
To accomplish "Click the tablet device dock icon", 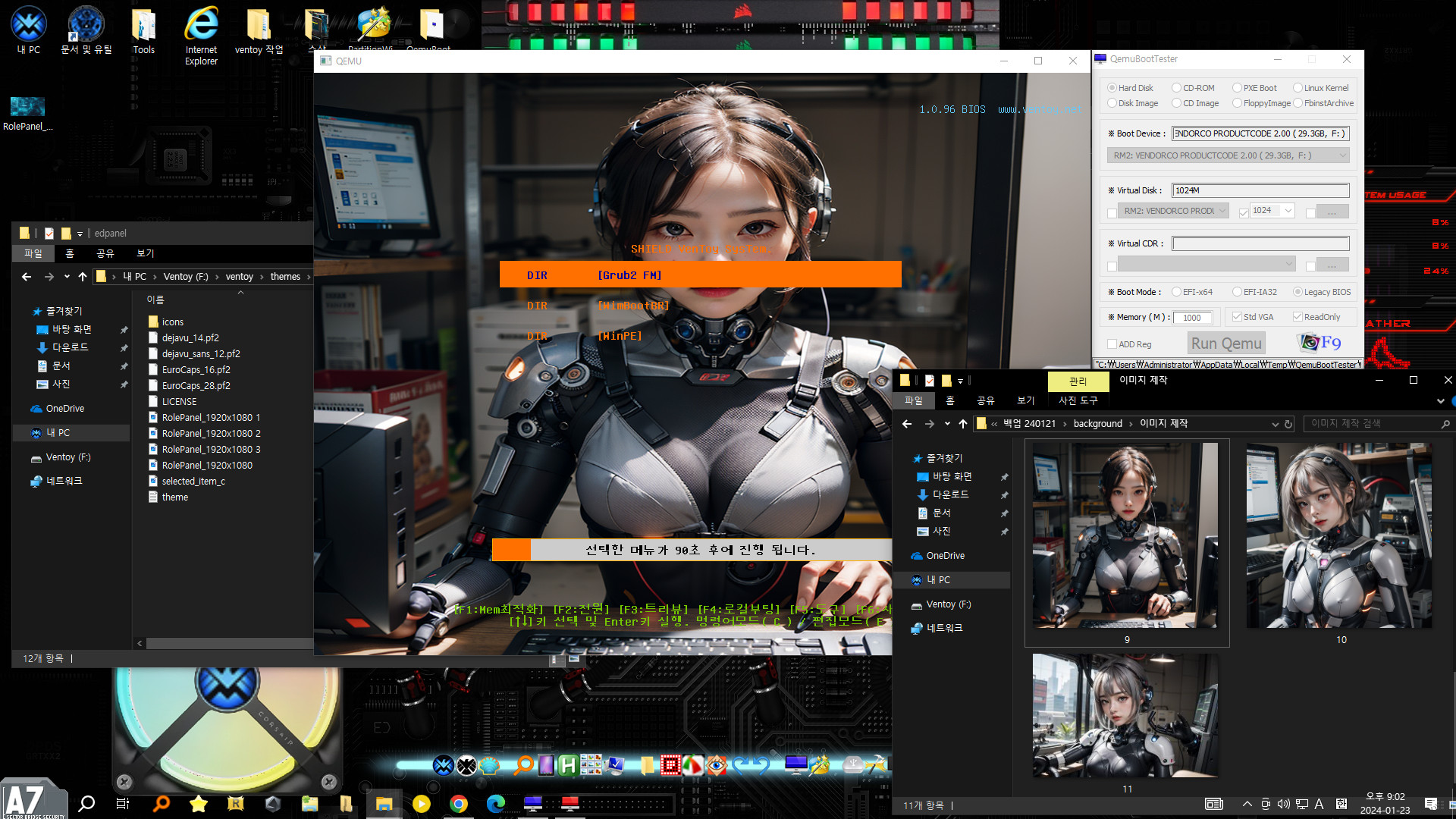I will point(546,765).
